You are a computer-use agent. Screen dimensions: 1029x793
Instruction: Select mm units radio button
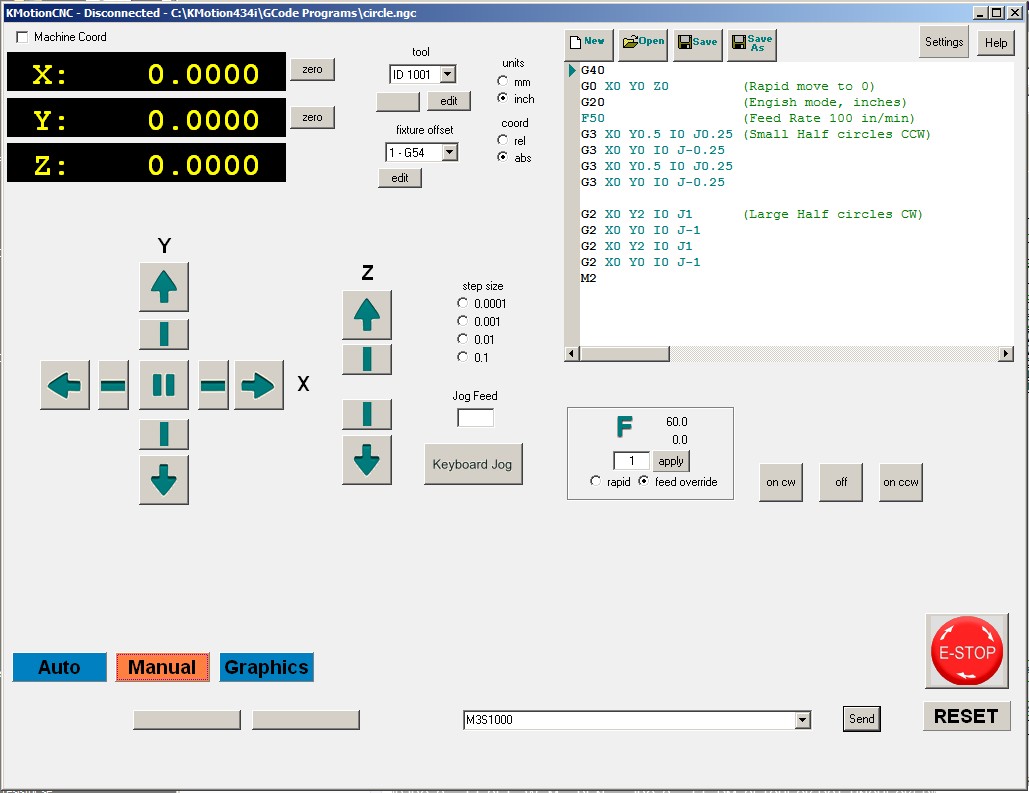[x=503, y=82]
